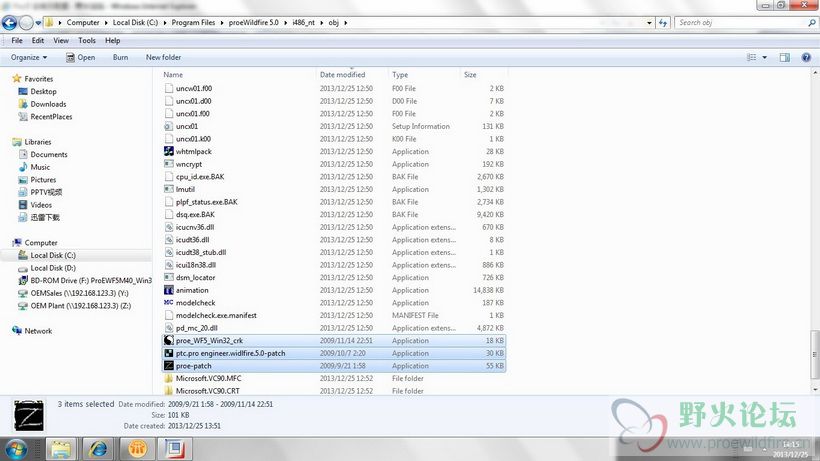
Task: Expand breadcrumb arrow after i486_nt
Action: [322, 22]
